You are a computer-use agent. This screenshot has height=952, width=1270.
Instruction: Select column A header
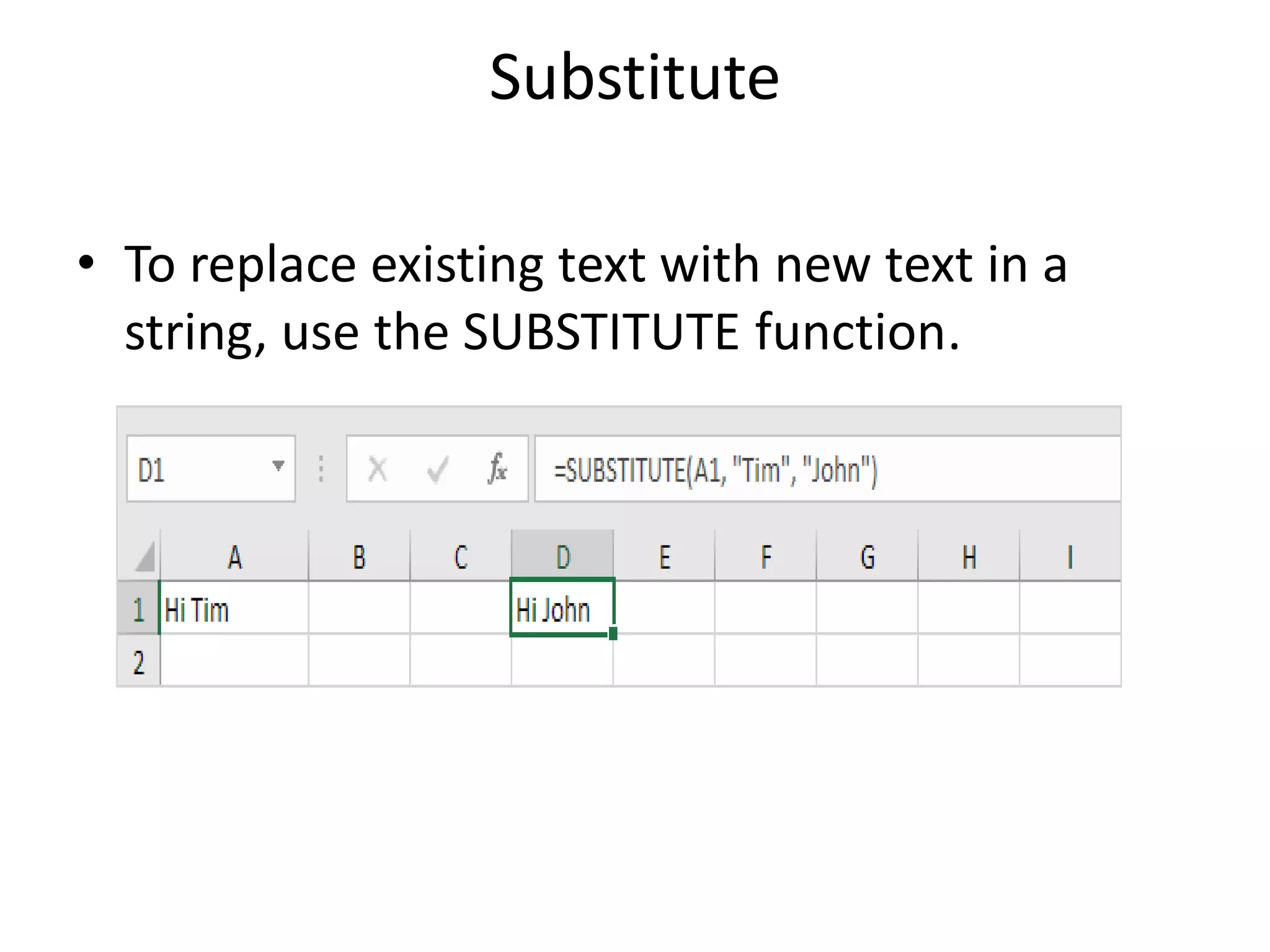point(234,556)
